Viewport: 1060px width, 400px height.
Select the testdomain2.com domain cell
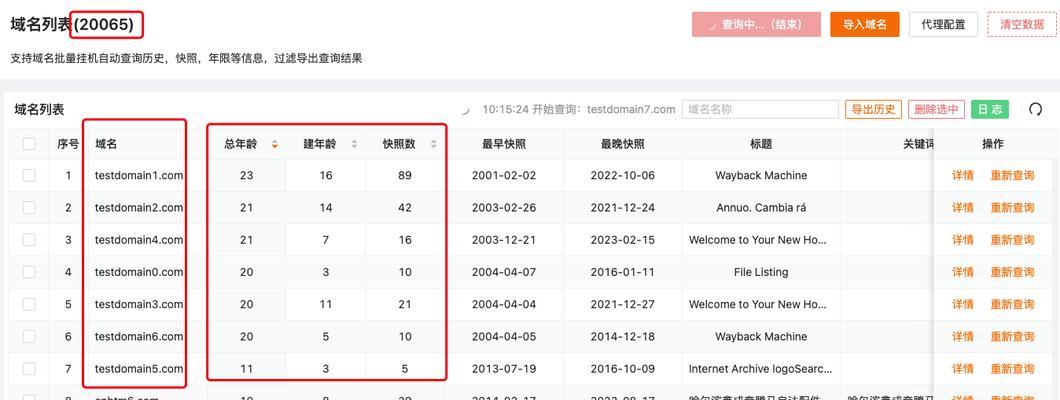139,207
